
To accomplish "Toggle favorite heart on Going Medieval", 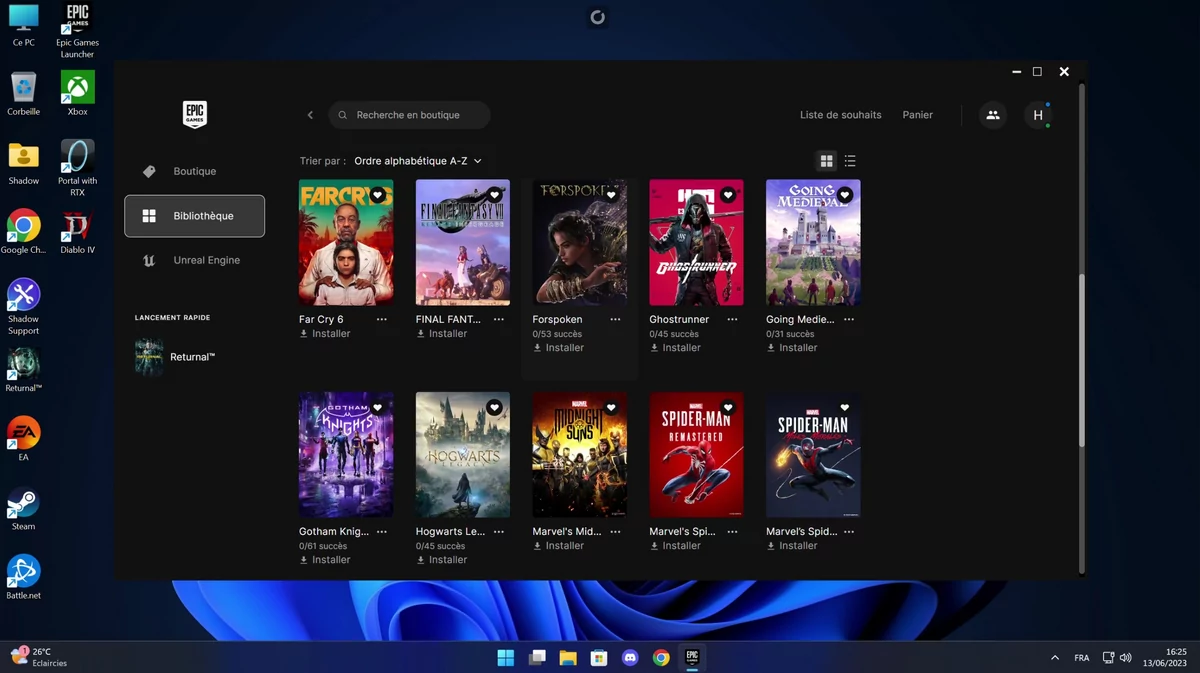I will click(845, 195).
